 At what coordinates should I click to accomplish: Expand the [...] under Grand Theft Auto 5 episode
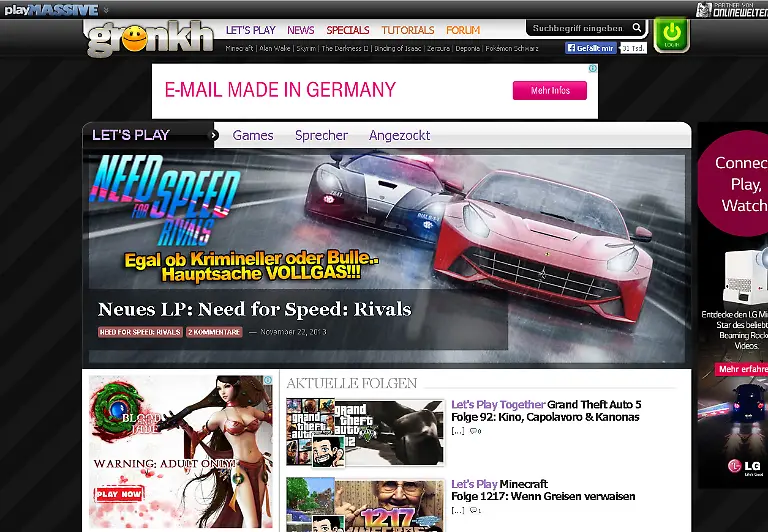tap(457, 431)
